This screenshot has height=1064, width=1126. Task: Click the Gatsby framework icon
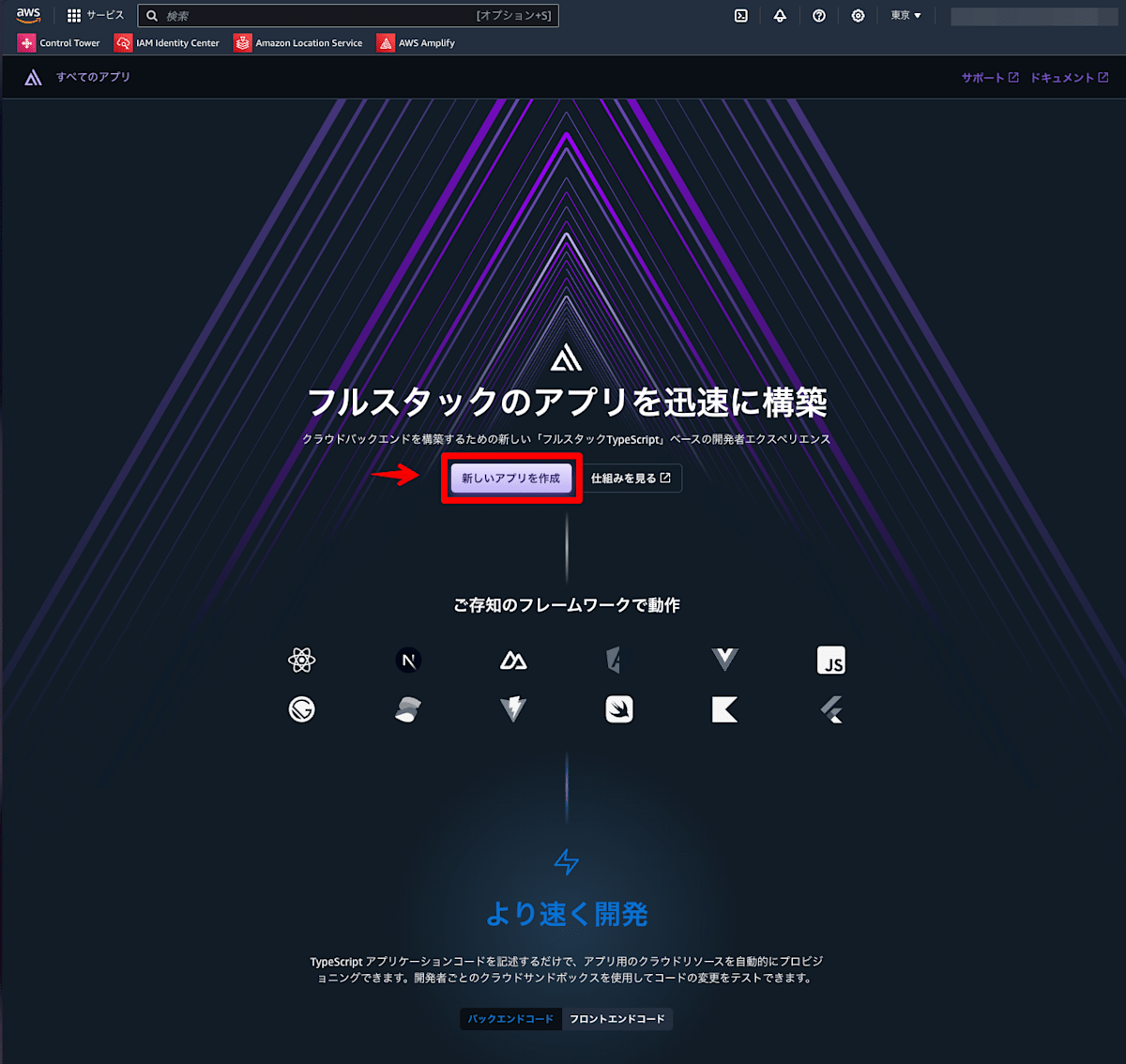pyautogui.click(x=302, y=709)
